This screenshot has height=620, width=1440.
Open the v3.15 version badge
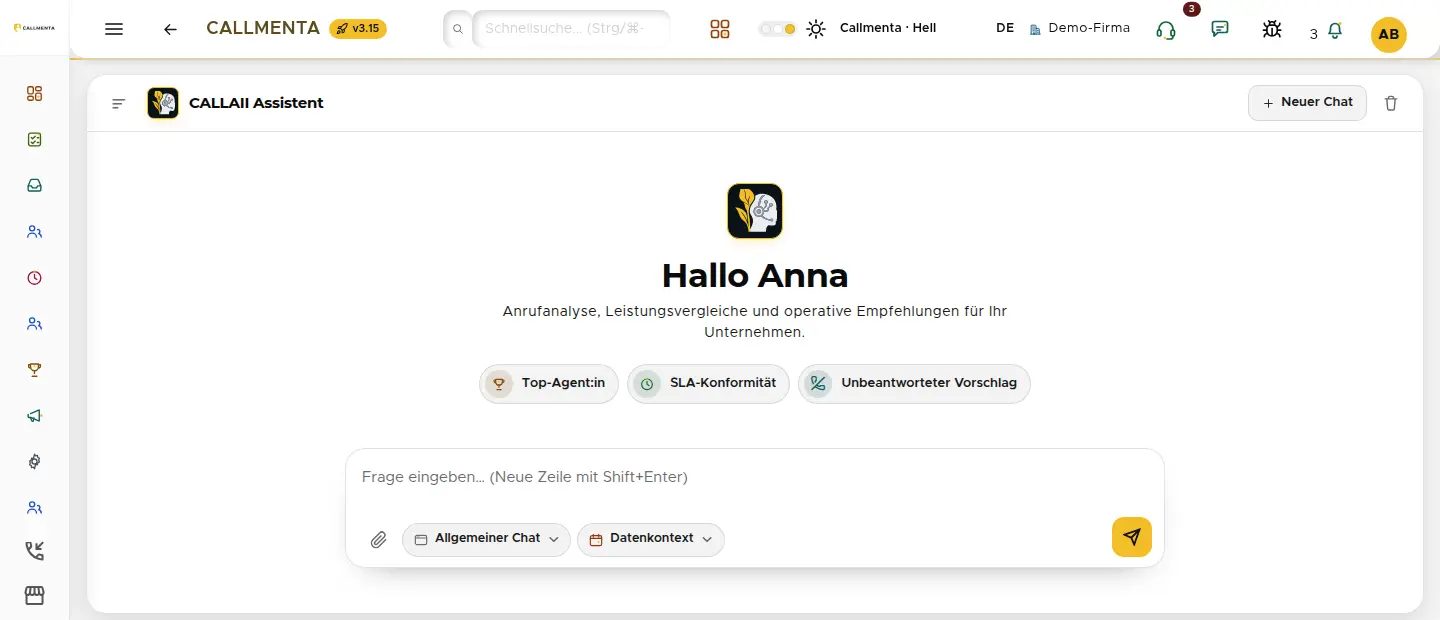tap(358, 28)
